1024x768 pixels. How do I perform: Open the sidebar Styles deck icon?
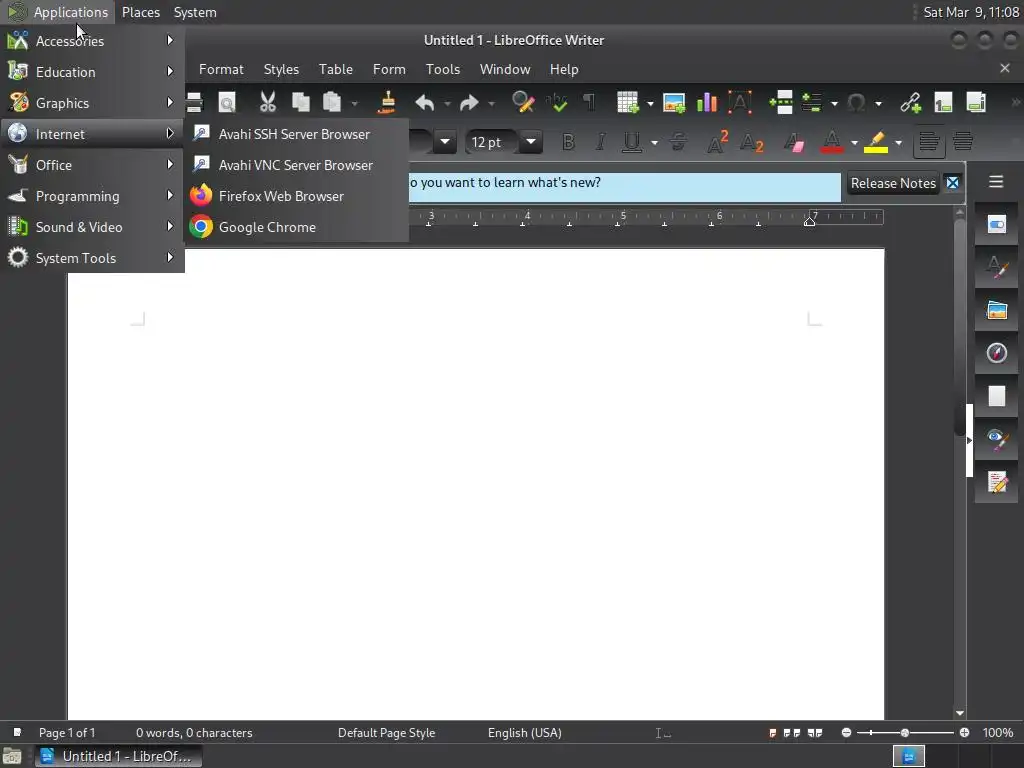click(x=996, y=267)
